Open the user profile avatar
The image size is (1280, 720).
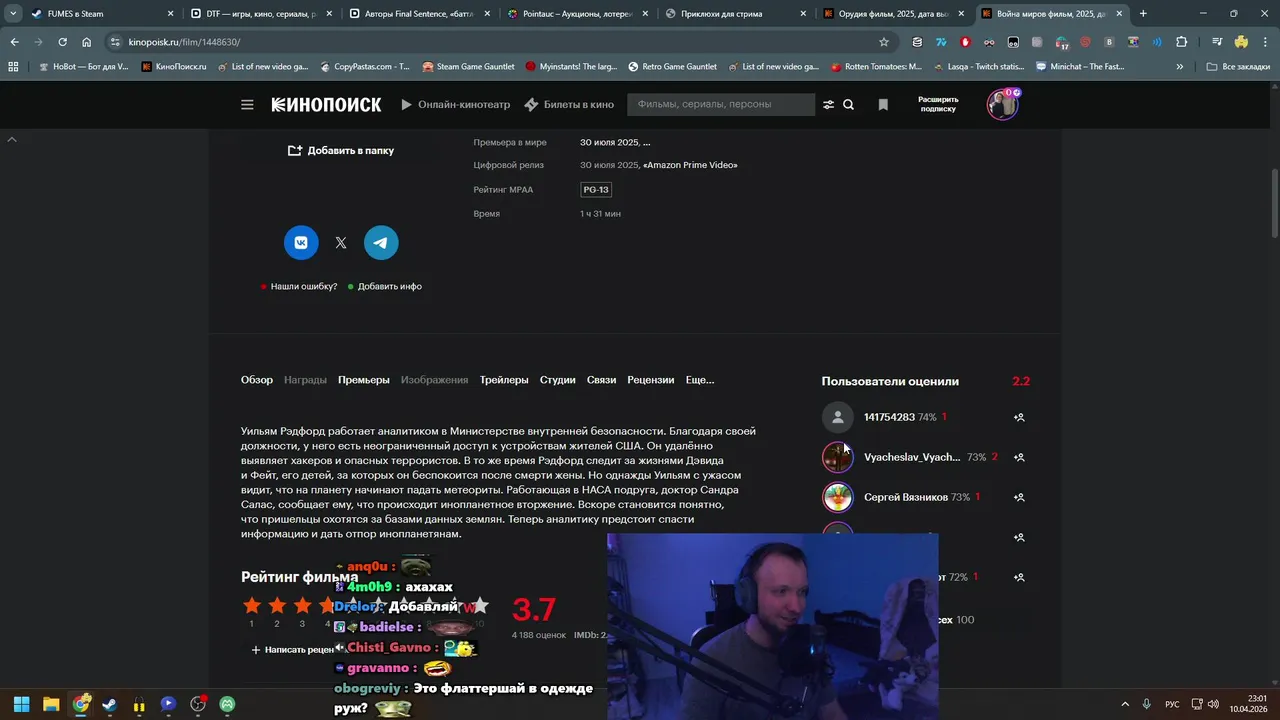point(1002,104)
